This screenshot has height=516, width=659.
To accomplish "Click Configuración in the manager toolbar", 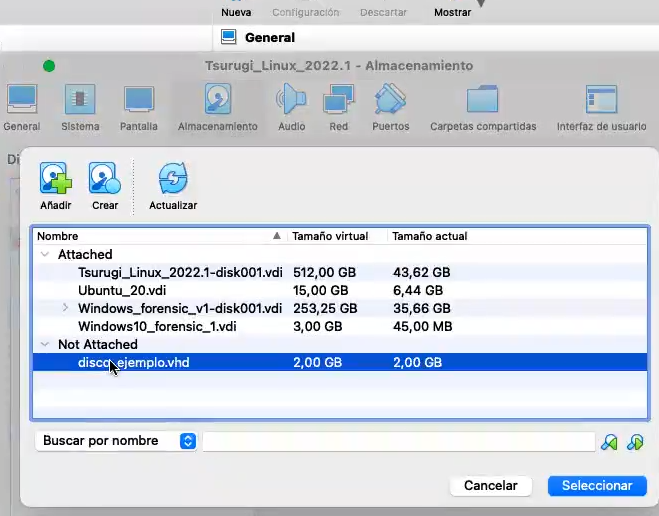I will click(306, 13).
